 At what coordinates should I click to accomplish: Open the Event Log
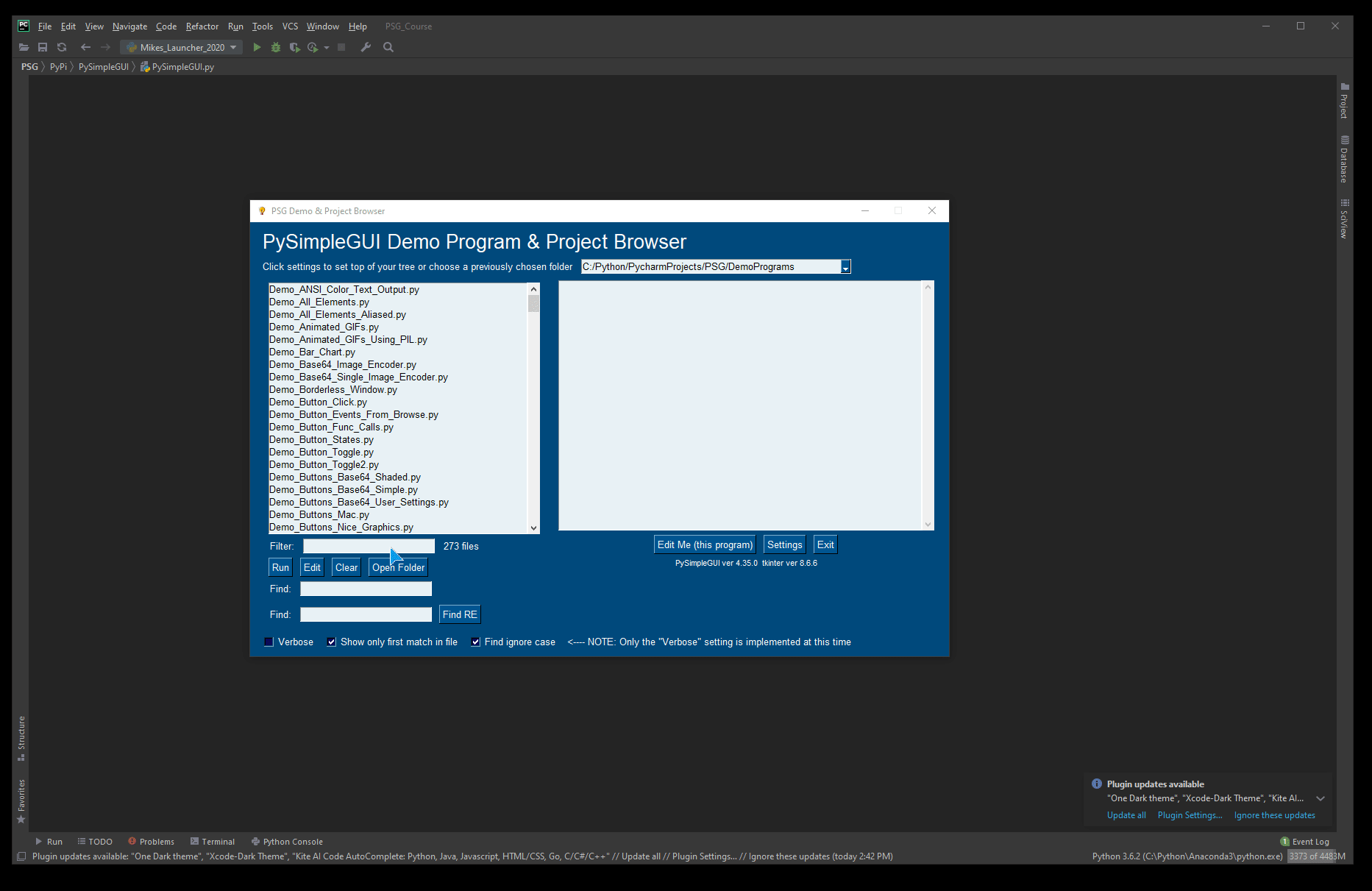[1305, 842]
